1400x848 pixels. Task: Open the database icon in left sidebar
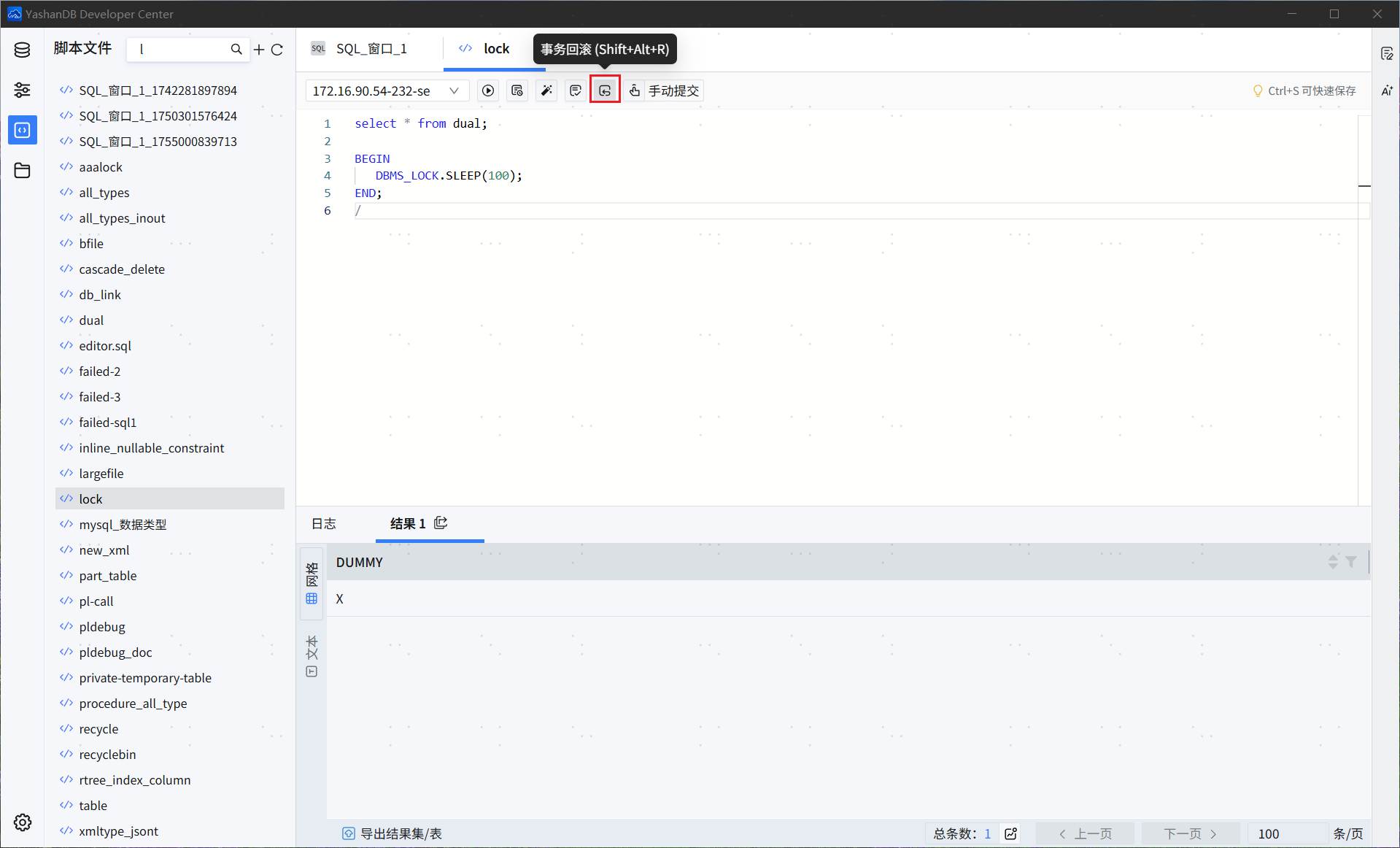pyautogui.click(x=22, y=50)
